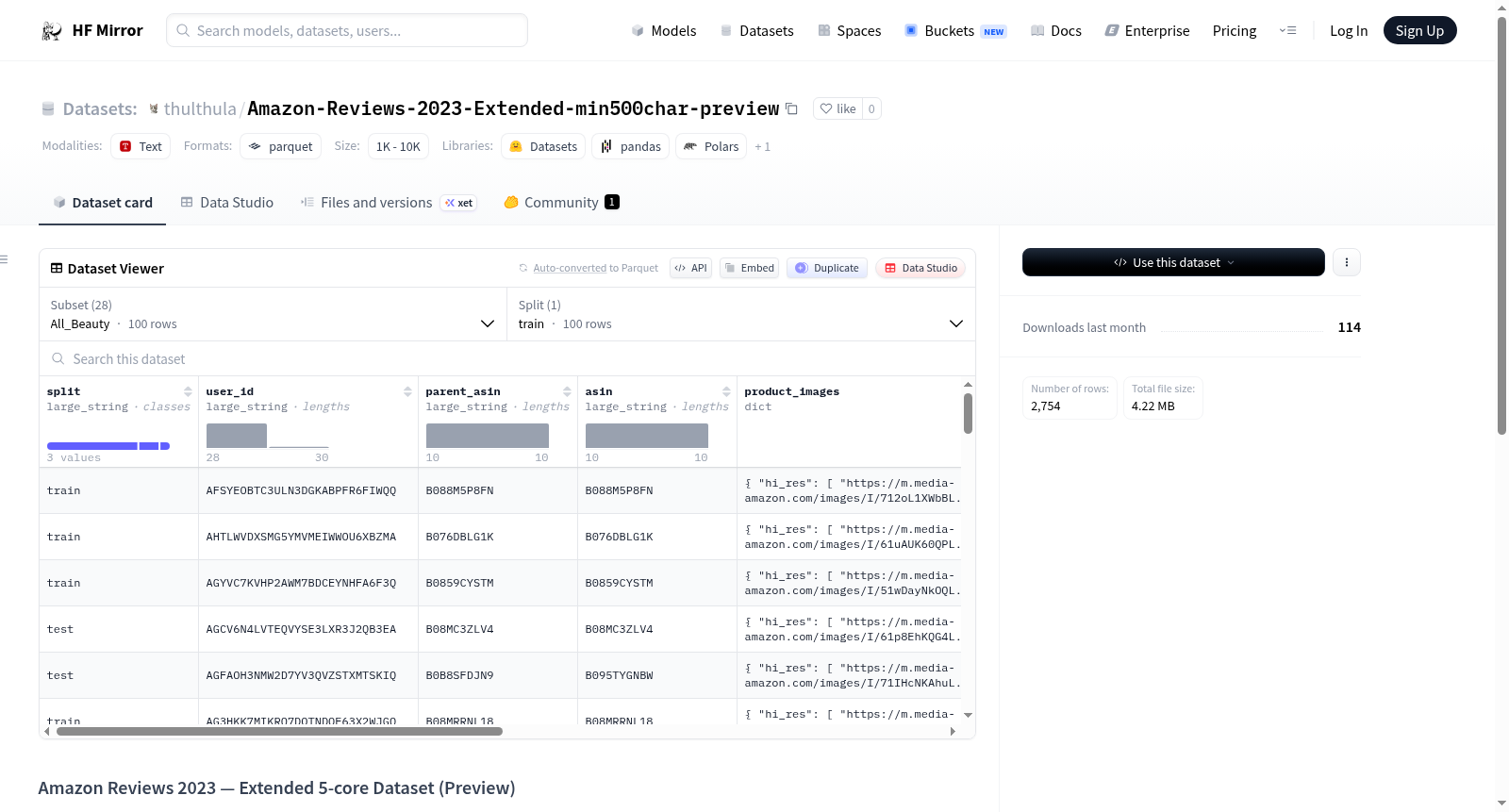The width and height of the screenshot is (1509, 812).
Task: Click the table scroll right arrow
Action: click(953, 731)
